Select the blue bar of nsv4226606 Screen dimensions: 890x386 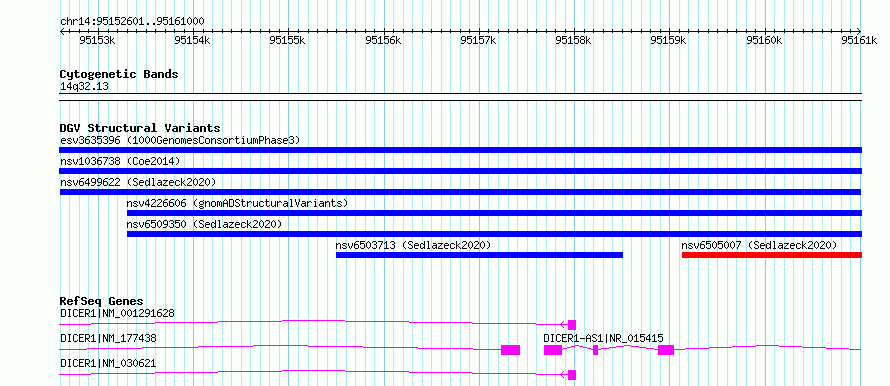coord(494,213)
